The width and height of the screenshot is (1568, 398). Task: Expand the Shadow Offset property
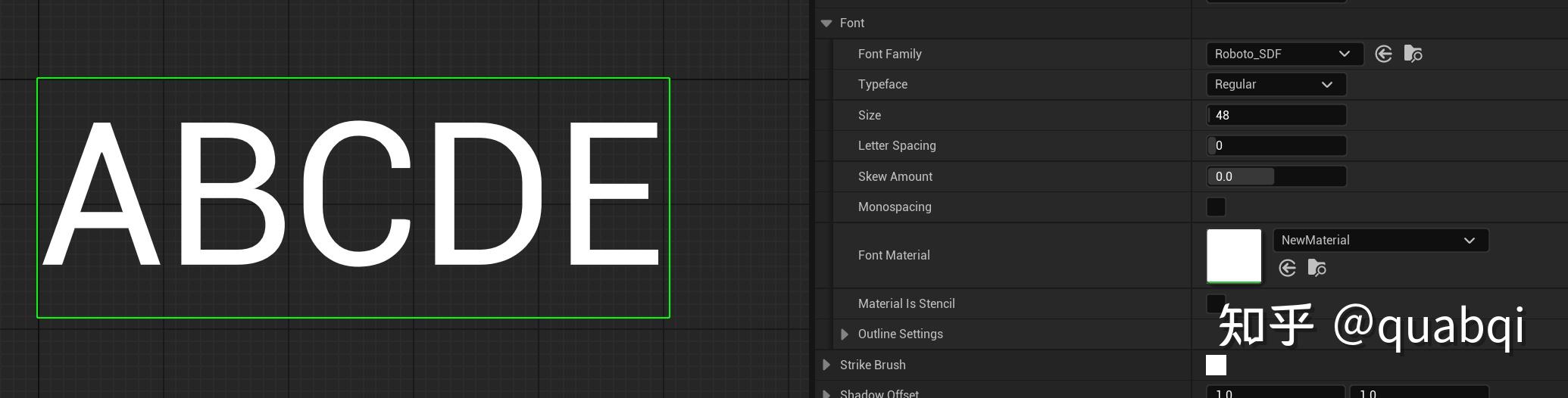tap(826, 393)
